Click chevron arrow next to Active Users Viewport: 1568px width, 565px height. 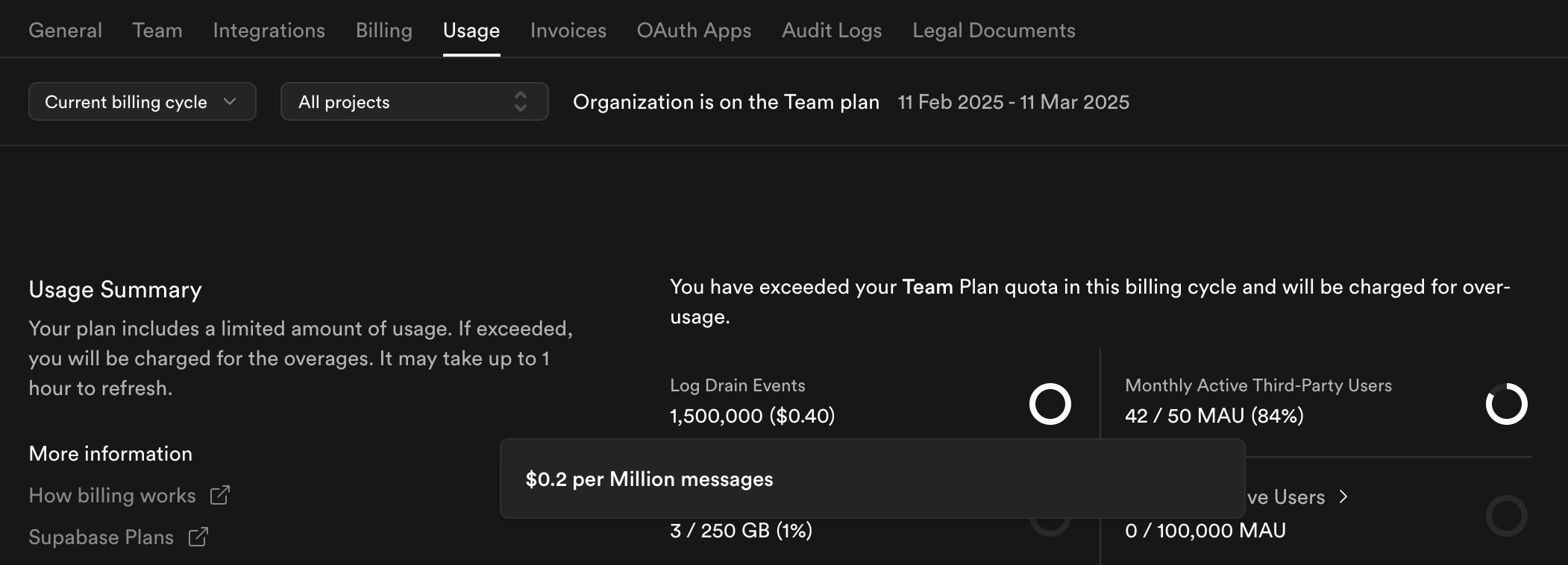pos(1343,496)
